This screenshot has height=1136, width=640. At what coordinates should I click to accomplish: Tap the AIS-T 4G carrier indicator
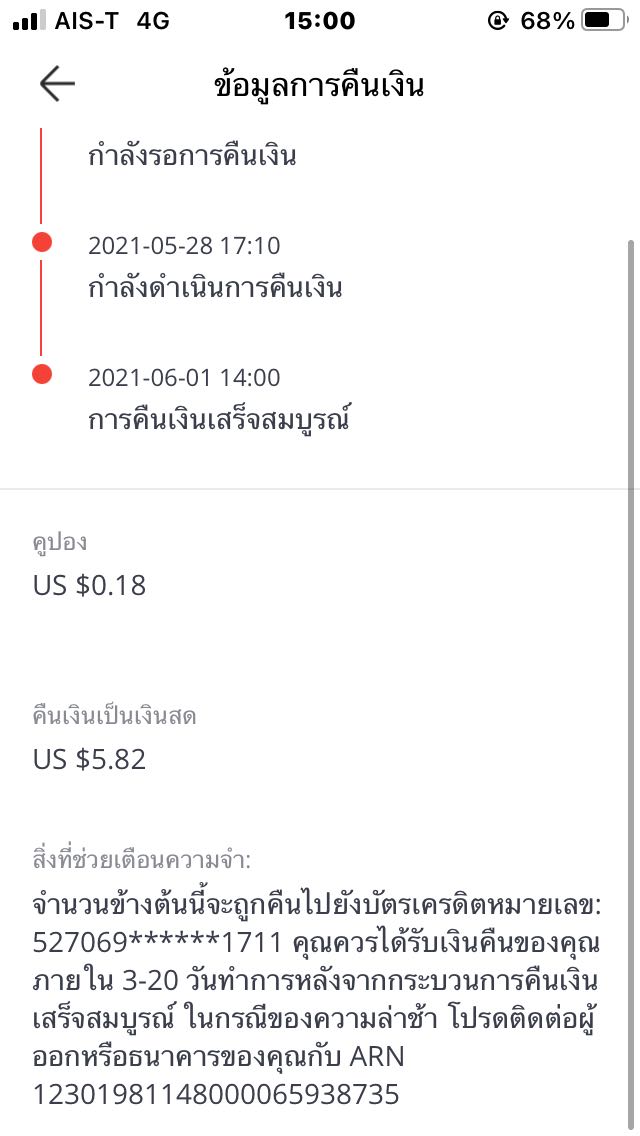pyautogui.click(x=108, y=20)
